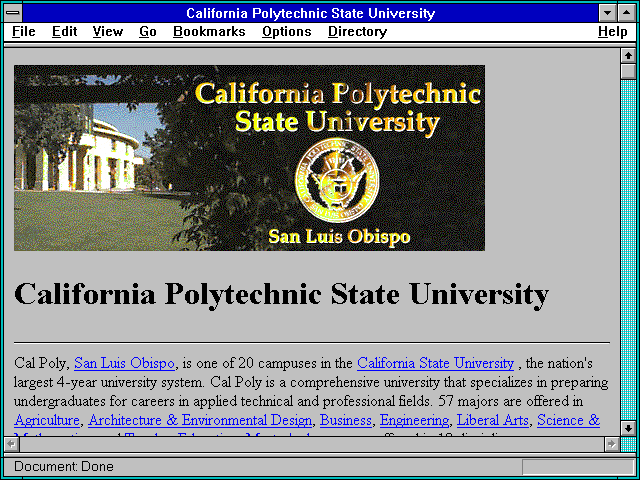This screenshot has height=480, width=640.
Task: Click the university seal in banner
Action: coord(337,180)
